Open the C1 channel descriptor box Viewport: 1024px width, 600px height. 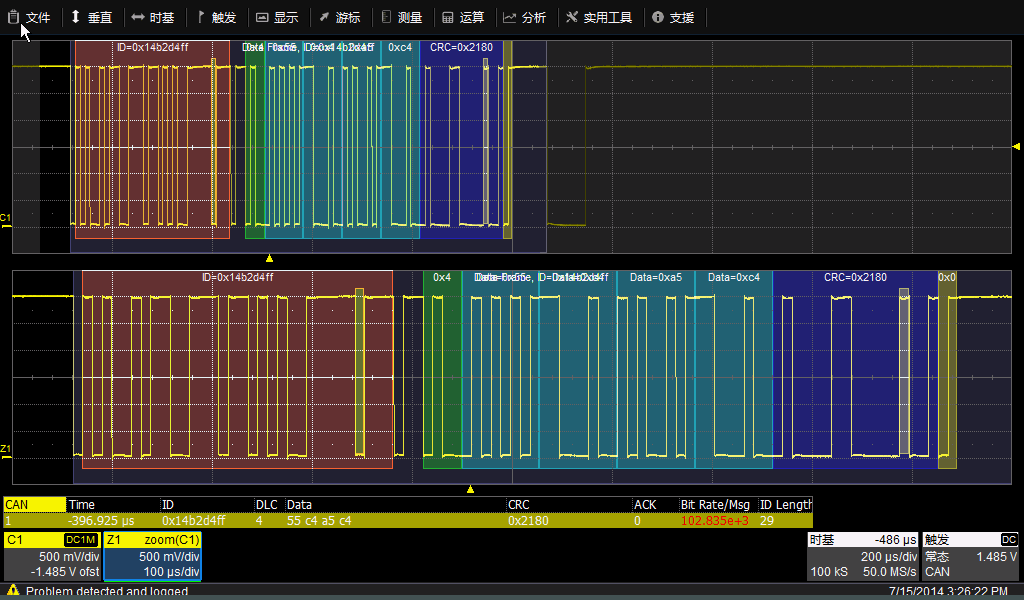(52, 556)
